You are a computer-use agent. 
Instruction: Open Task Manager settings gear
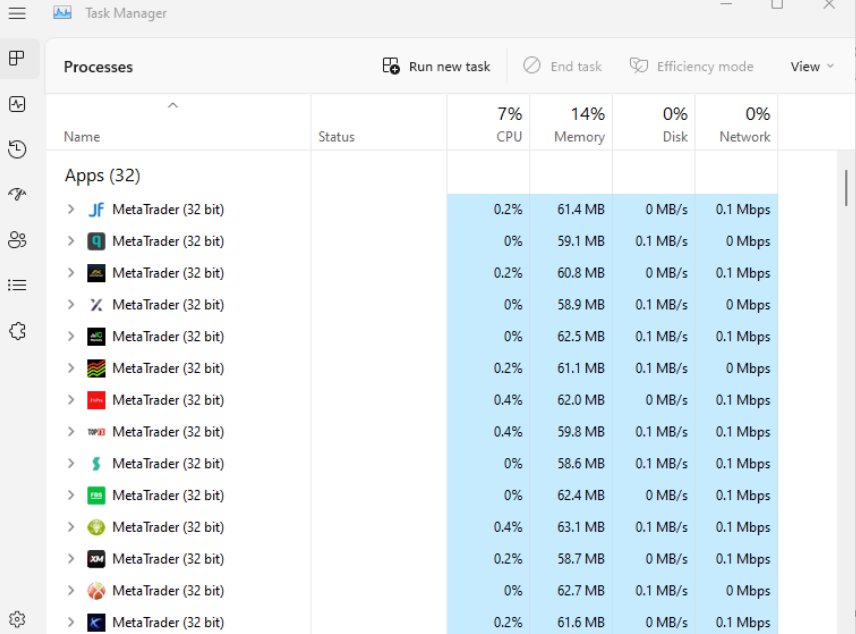(x=17, y=619)
